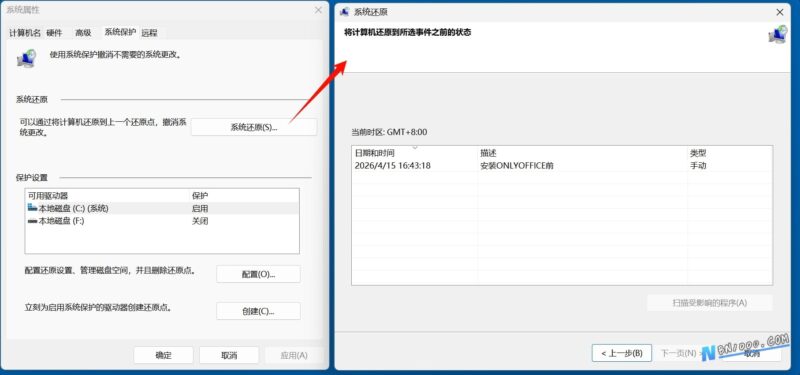Select the 系统保护 tab
This screenshot has width=800, height=375.
coord(120,32)
